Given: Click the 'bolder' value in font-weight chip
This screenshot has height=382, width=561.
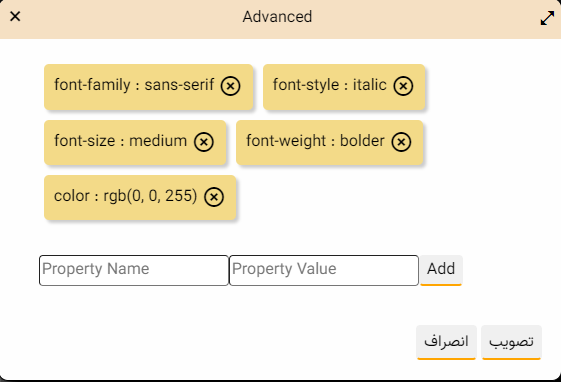Looking at the screenshot, I should coord(362,141).
